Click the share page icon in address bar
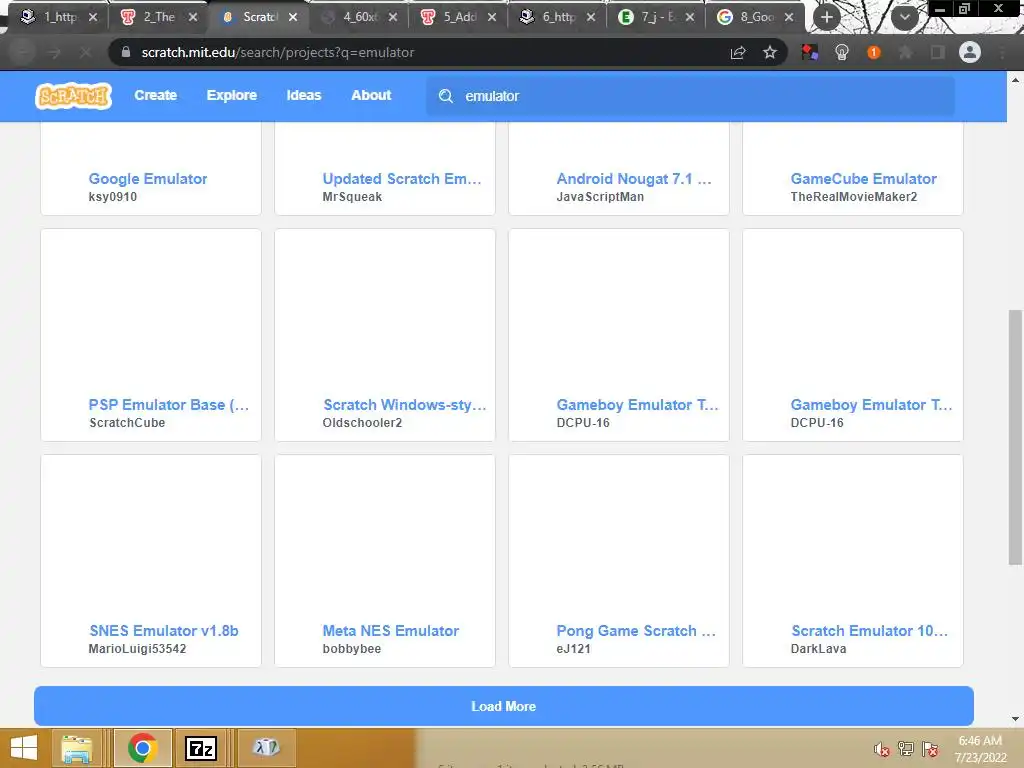This screenshot has height=768, width=1024. tap(738, 52)
